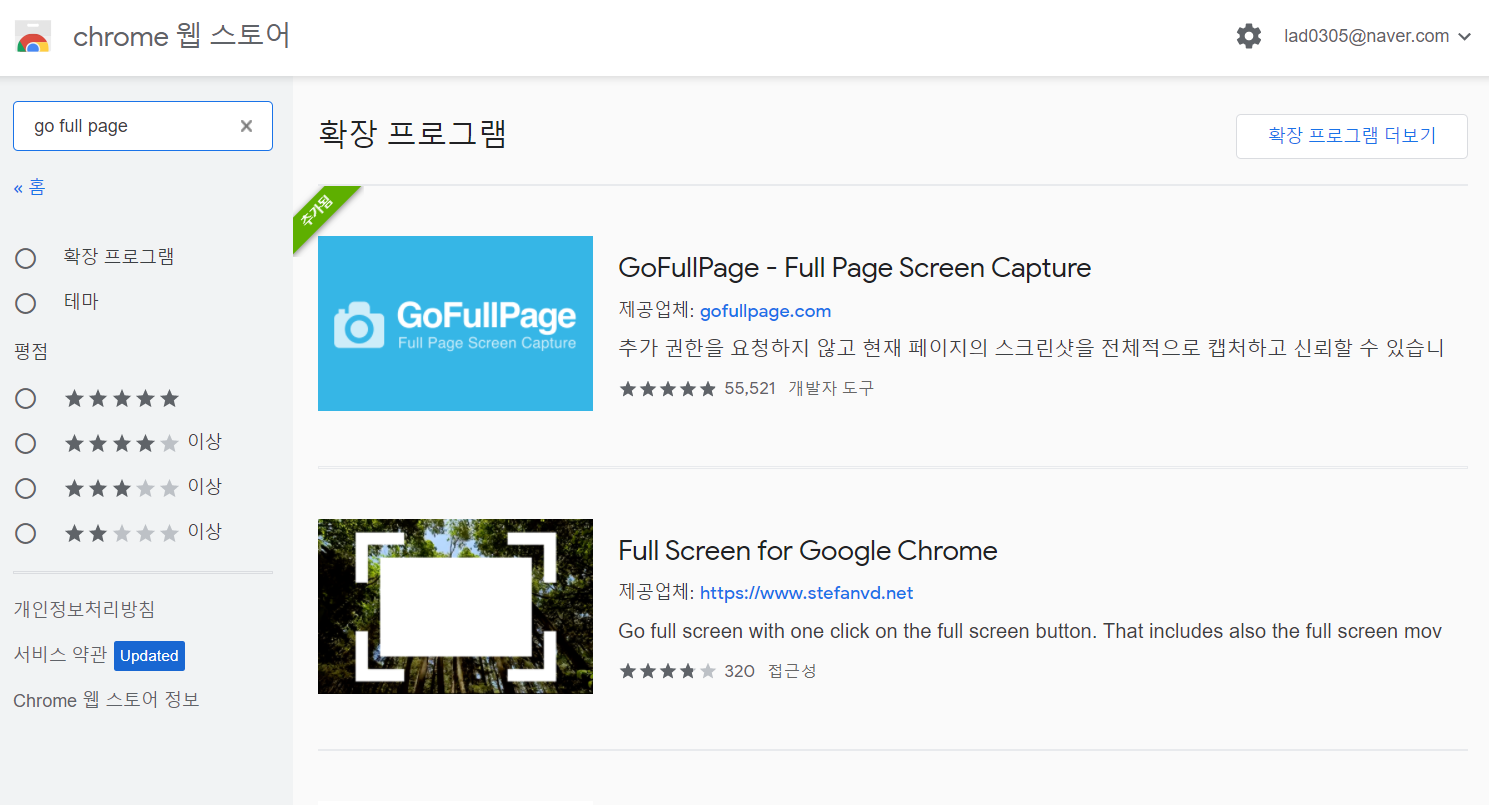Go back via the « 홈 link
1489x805 pixels.
click(29, 187)
